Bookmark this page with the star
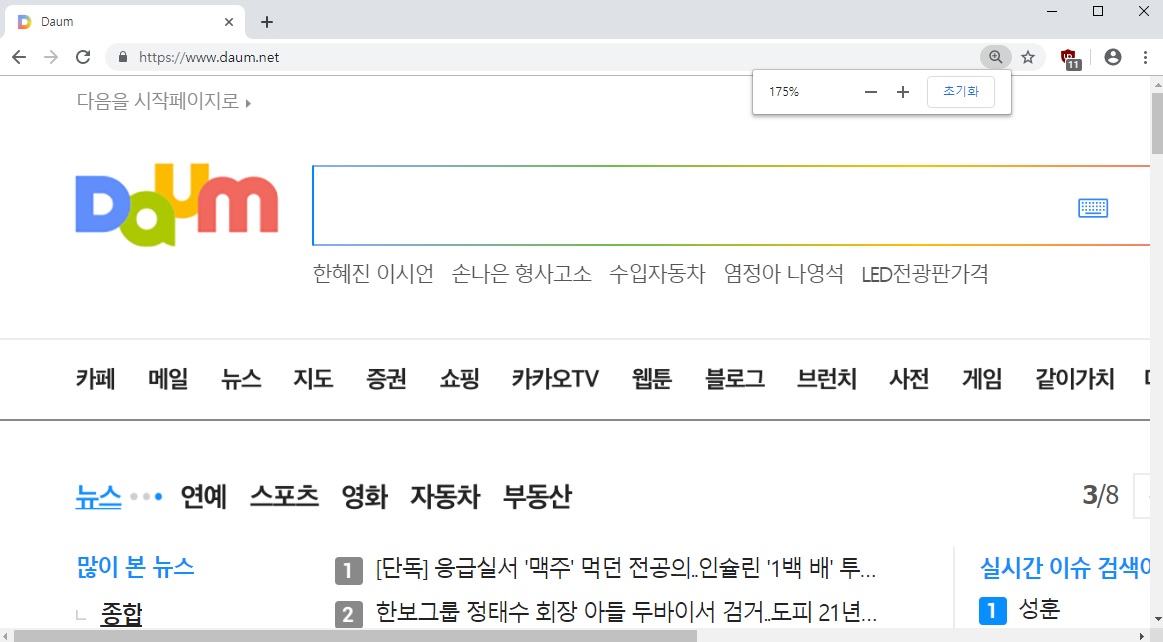 1028,57
